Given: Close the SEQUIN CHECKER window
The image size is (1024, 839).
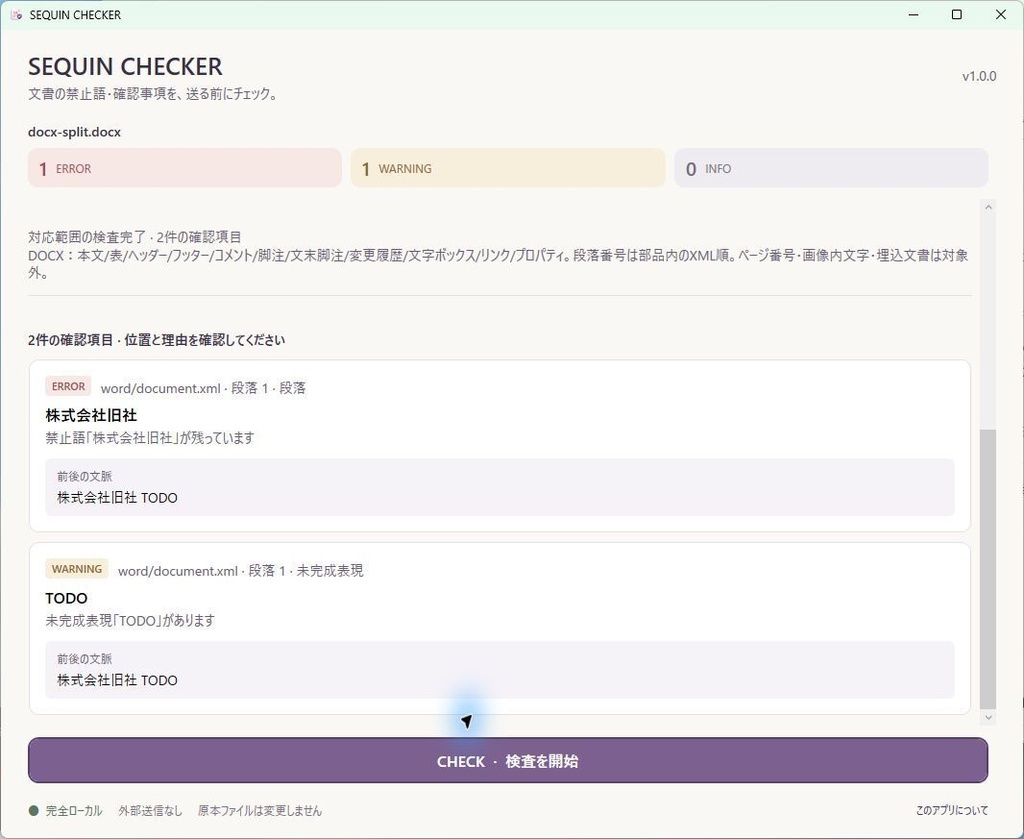Looking at the screenshot, I should pyautogui.click(x=1000, y=14).
